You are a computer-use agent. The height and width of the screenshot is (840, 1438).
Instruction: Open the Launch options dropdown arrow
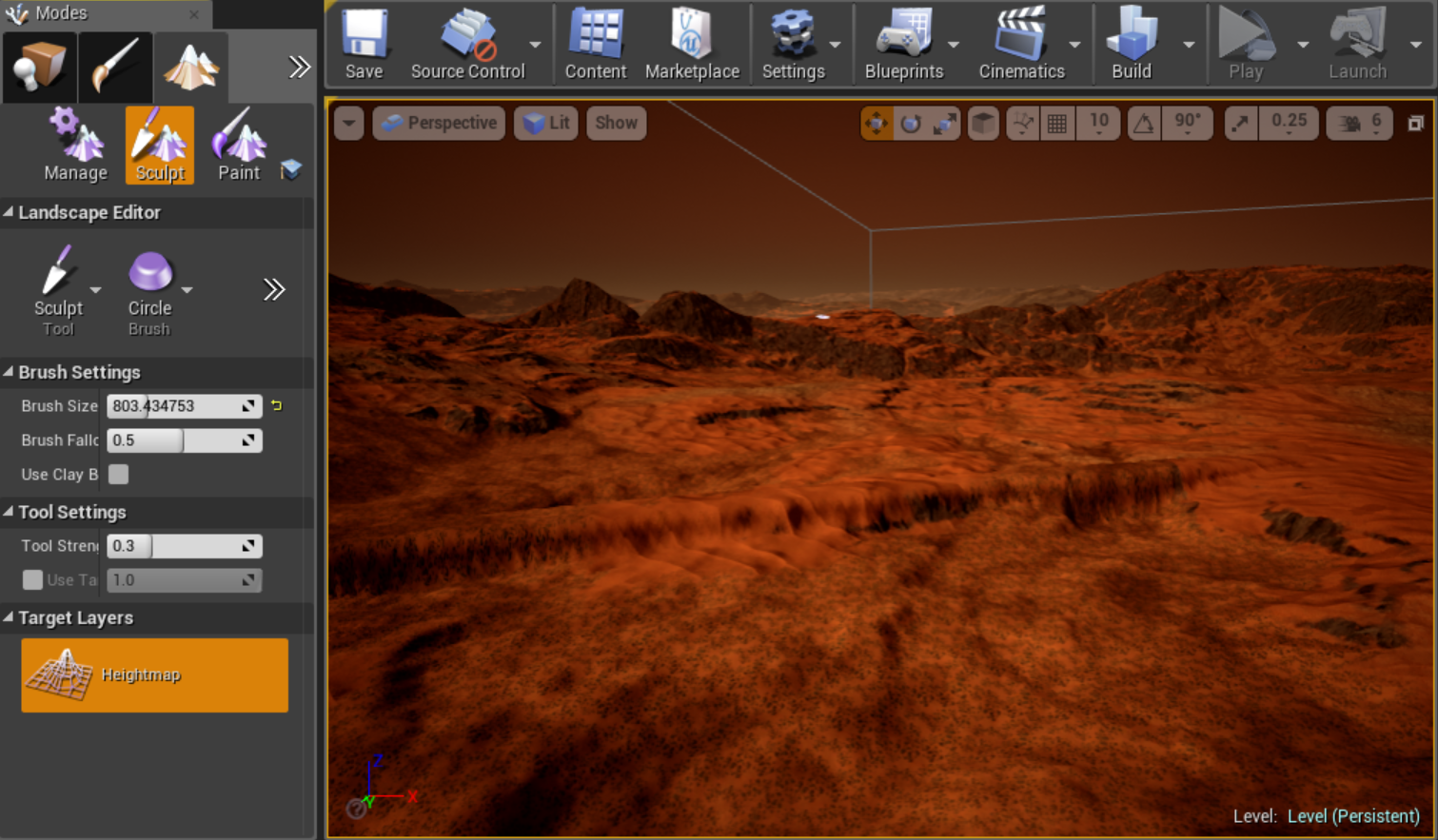(x=1417, y=45)
